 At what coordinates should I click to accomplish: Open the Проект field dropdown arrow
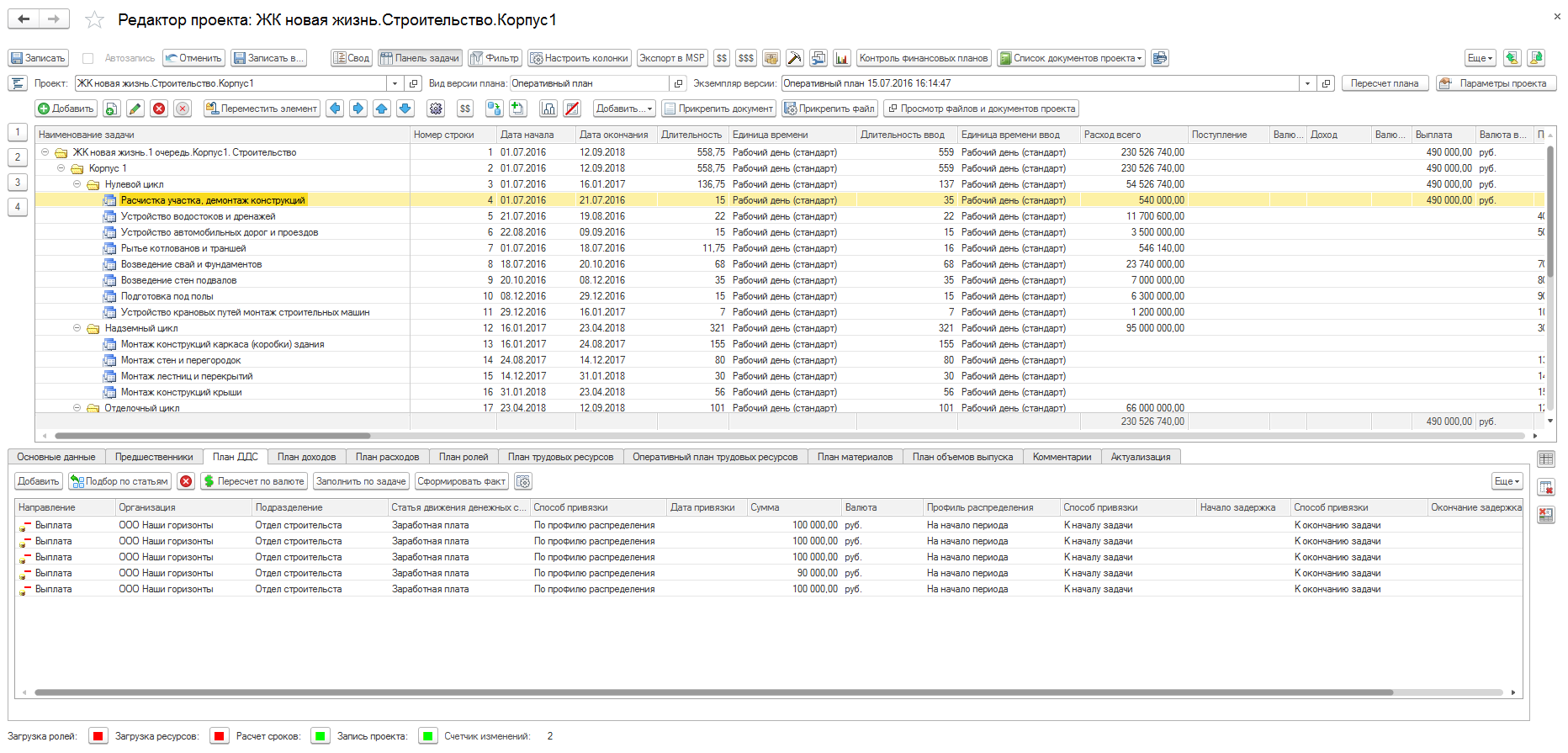pyautogui.click(x=395, y=83)
